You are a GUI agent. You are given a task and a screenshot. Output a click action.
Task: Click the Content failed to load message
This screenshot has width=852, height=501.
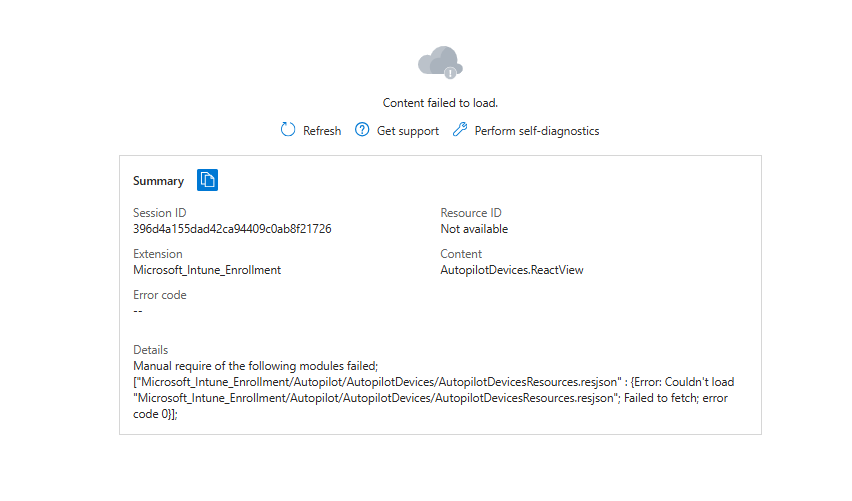point(440,103)
